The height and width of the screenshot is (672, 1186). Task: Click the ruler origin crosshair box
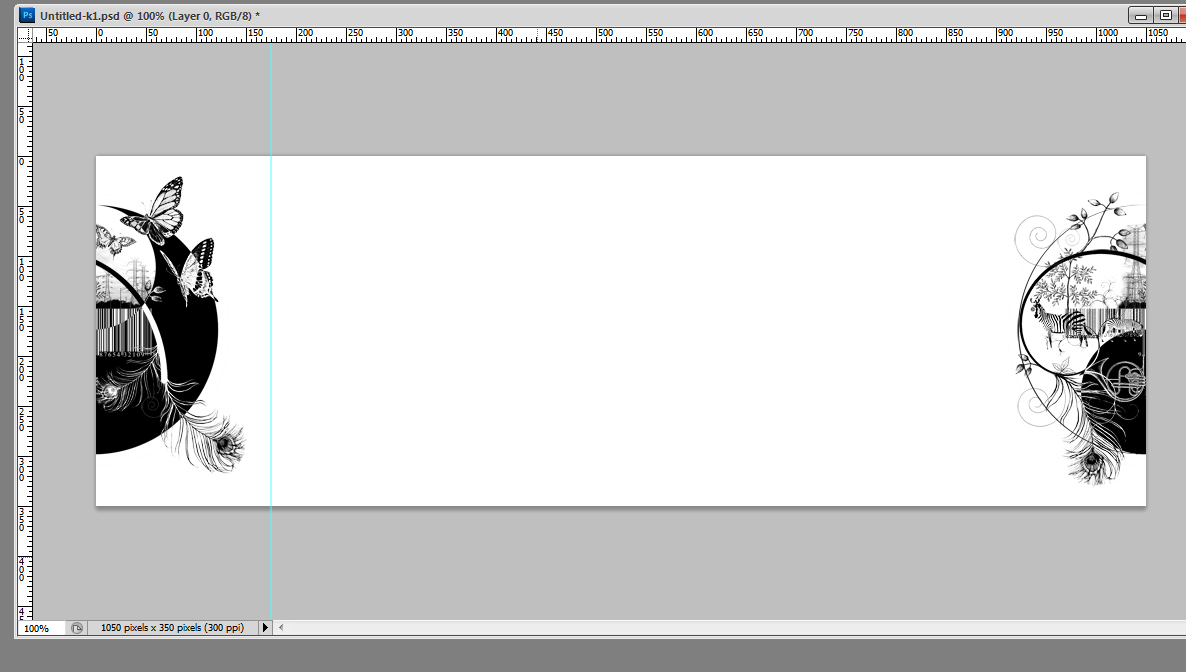(25, 35)
